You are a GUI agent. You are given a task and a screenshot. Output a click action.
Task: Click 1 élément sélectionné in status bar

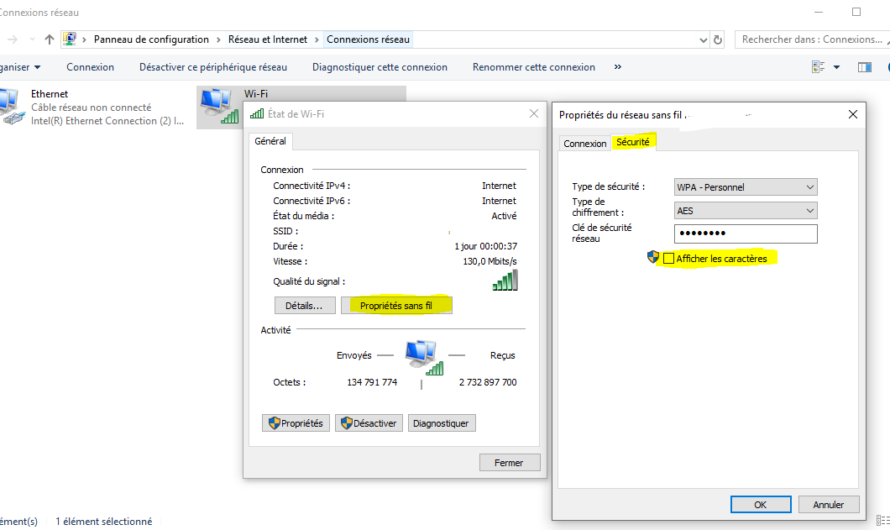click(104, 521)
